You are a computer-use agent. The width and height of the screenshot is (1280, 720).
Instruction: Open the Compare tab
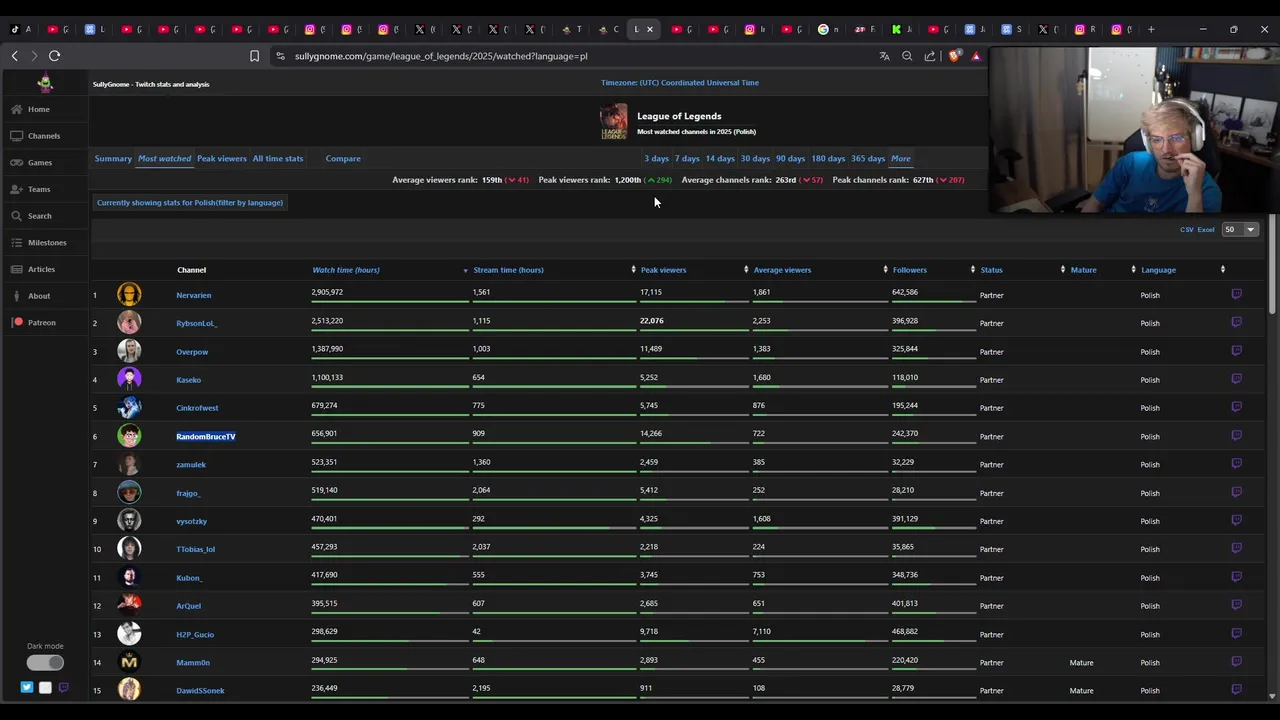point(343,158)
